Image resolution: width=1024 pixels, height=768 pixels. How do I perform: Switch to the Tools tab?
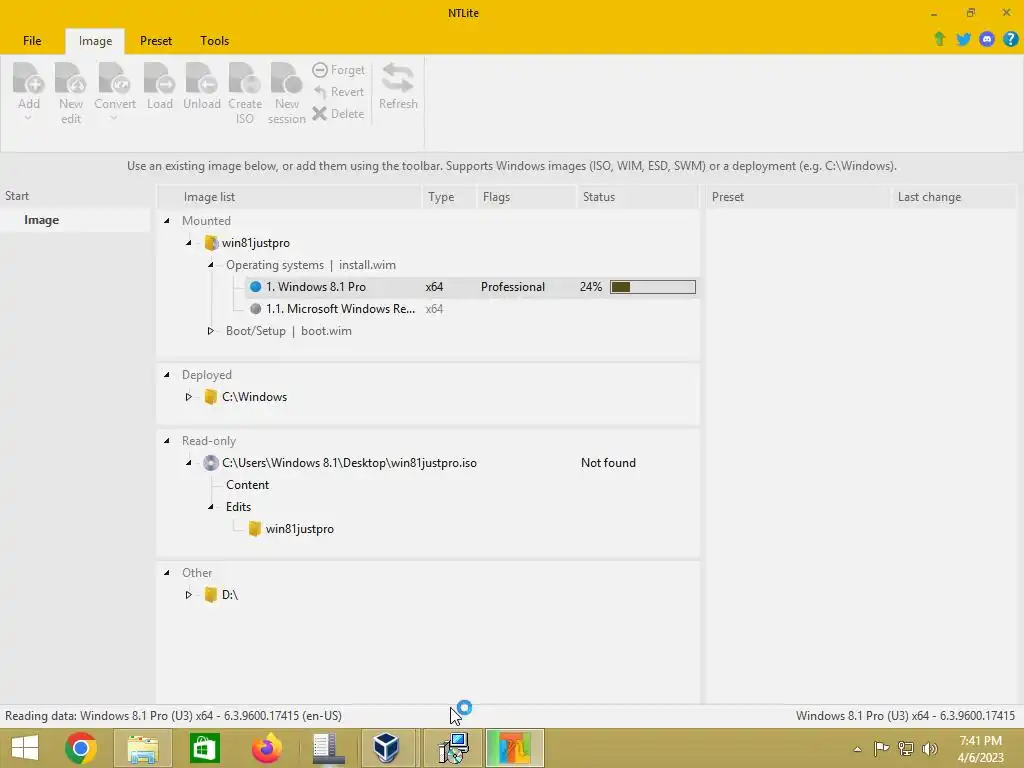coord(214,40)
